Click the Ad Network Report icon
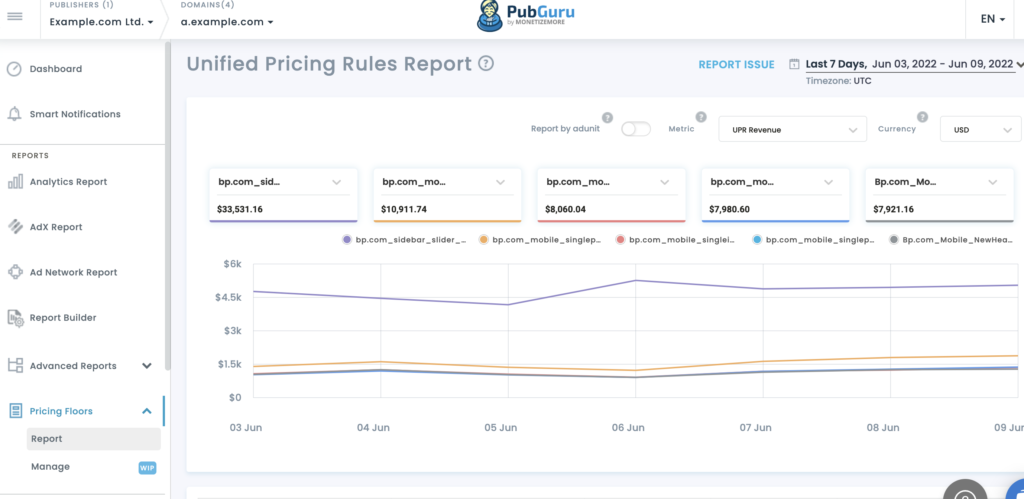This screenshot has width=1024, height=499. coord(15,272)
